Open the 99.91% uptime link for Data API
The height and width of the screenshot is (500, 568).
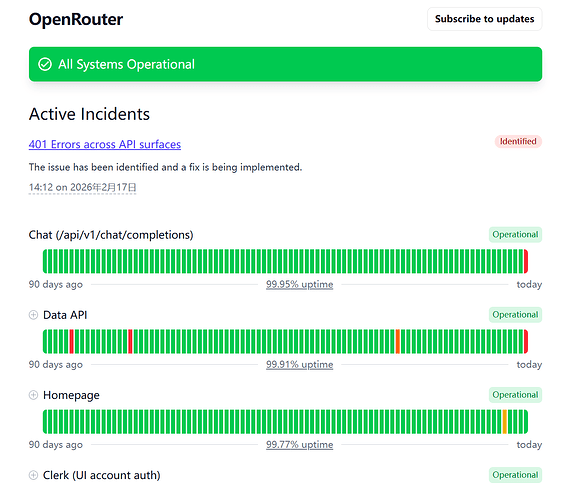(x=300, y=364)
